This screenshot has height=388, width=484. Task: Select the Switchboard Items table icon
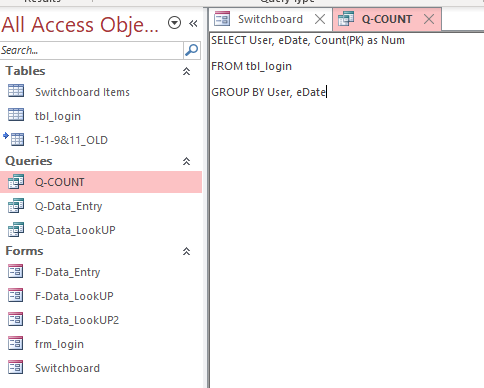click(x=16, y=91)
